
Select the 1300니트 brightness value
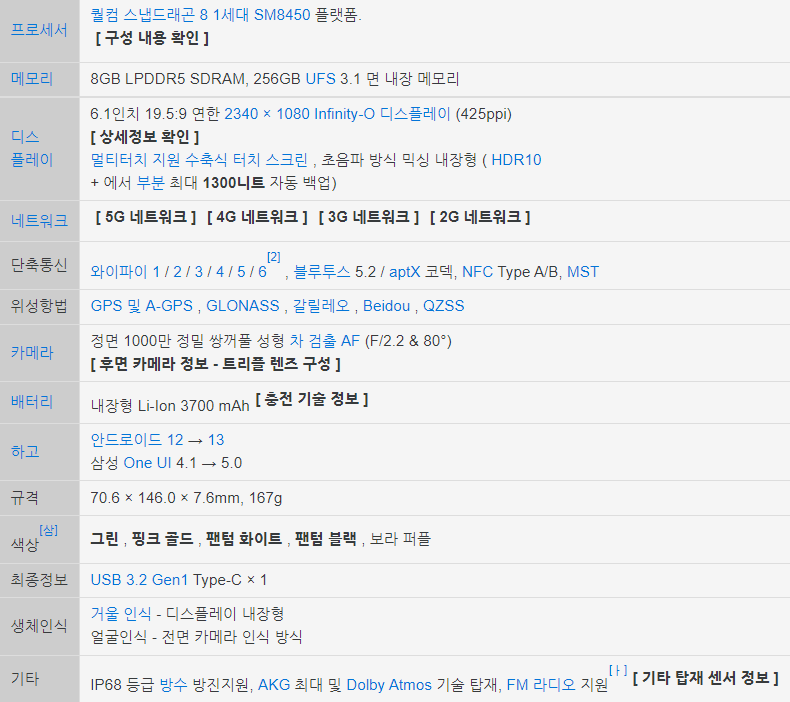[233, 182]
